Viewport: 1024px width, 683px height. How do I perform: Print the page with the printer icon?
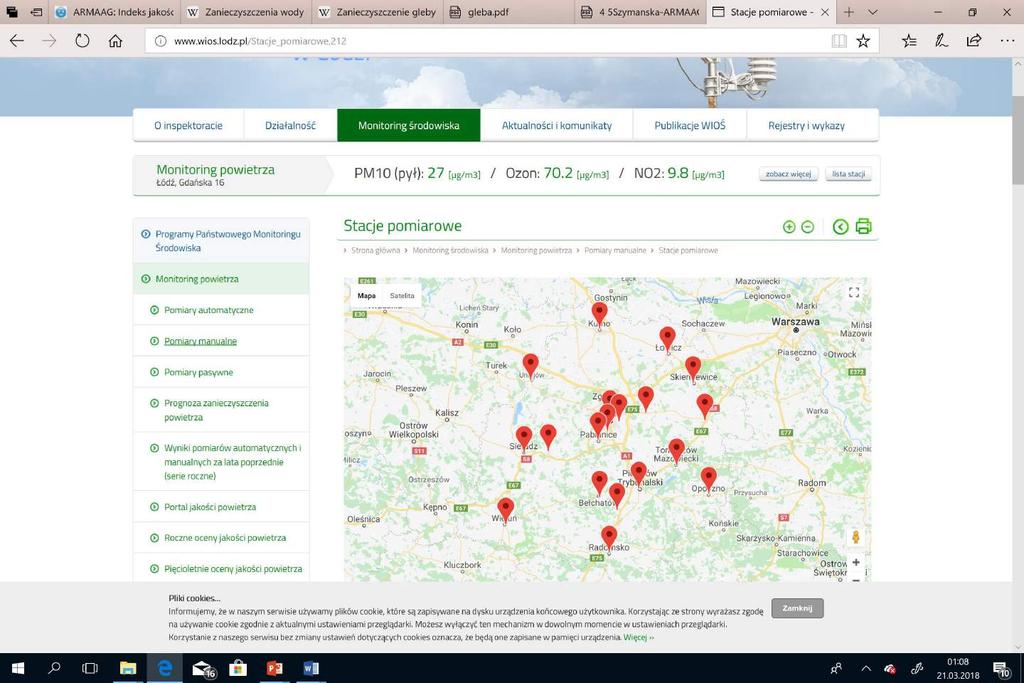click(x=863, y=226)
